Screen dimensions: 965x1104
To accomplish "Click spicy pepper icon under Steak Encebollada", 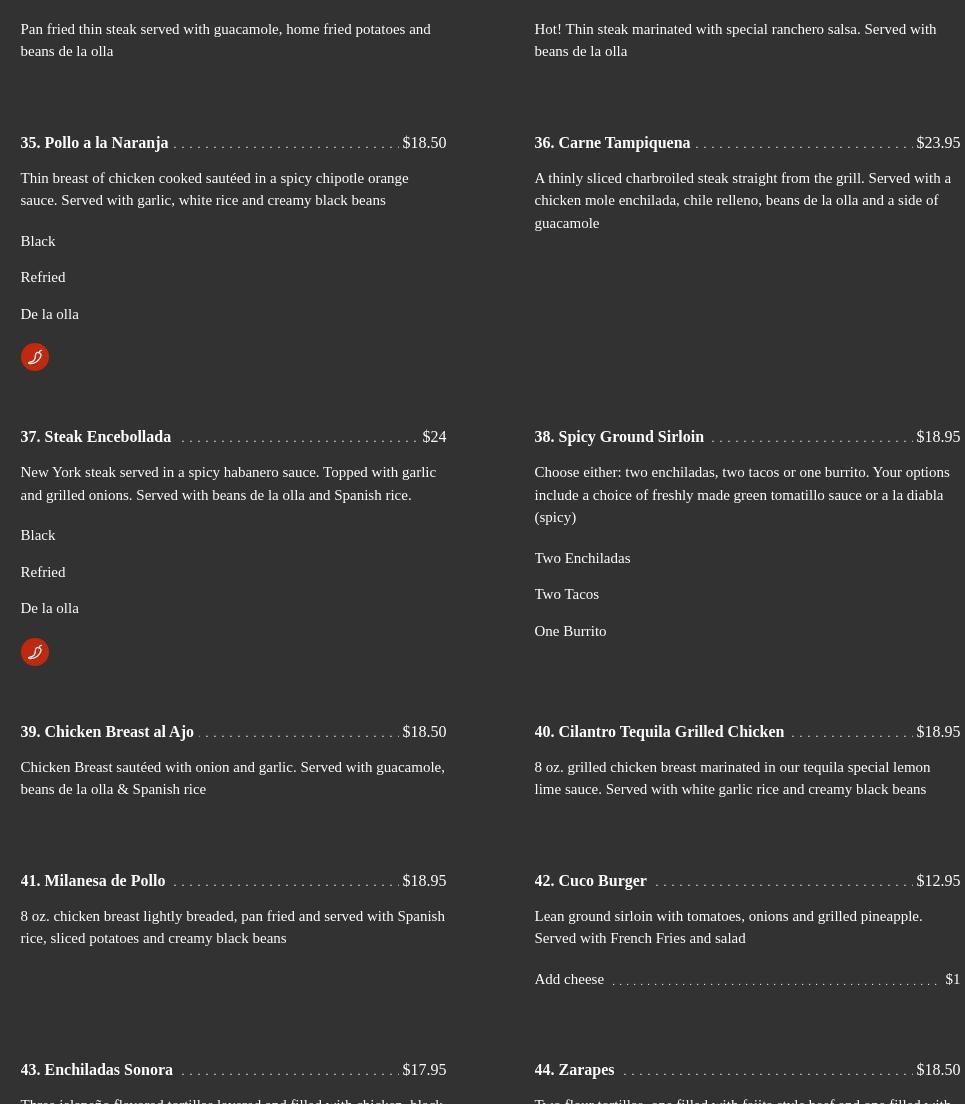I will 35,652.
